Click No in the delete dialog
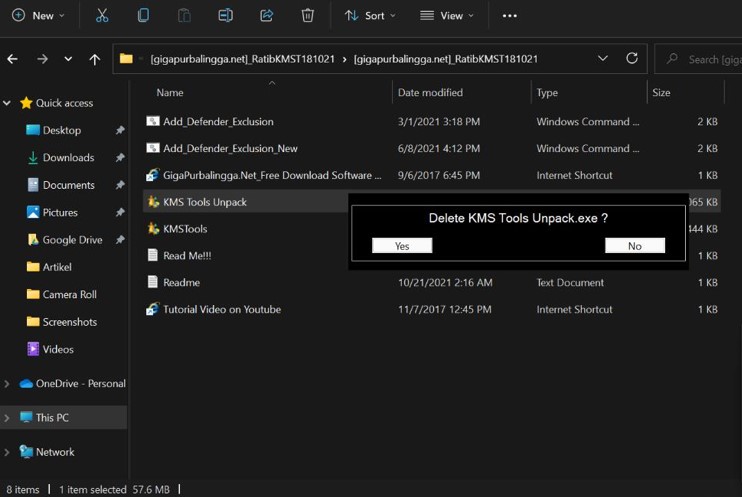The height and width of the screenshot is (497, 742). point(635,246)
